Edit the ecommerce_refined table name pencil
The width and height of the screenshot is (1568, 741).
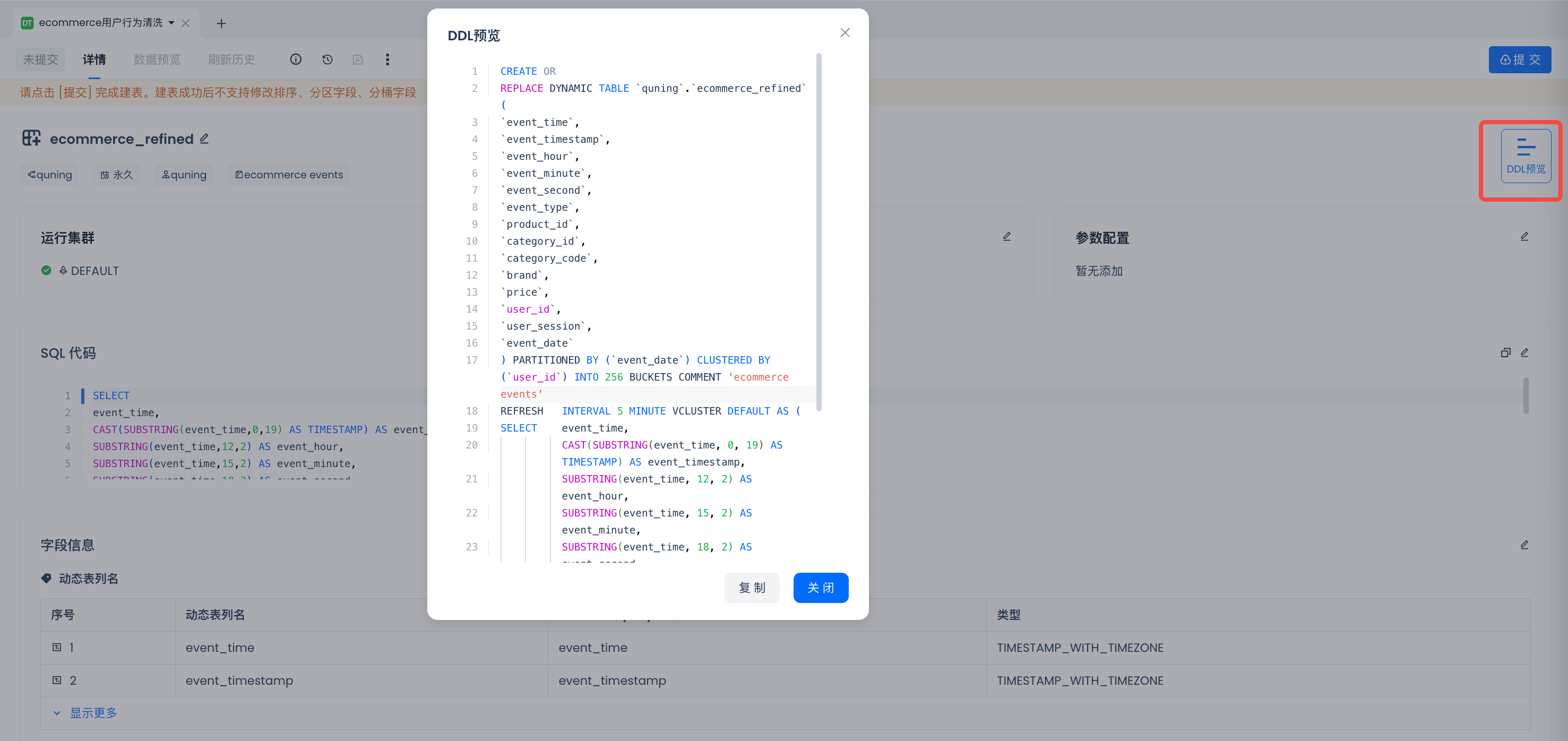[x=204, y=139]
